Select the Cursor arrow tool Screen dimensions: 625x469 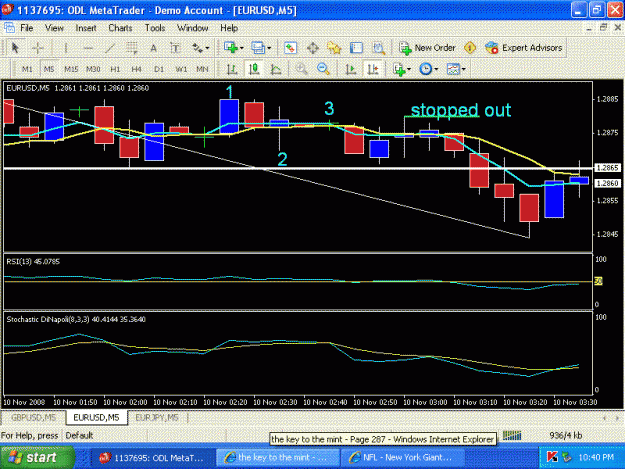[x=15, y=48]
